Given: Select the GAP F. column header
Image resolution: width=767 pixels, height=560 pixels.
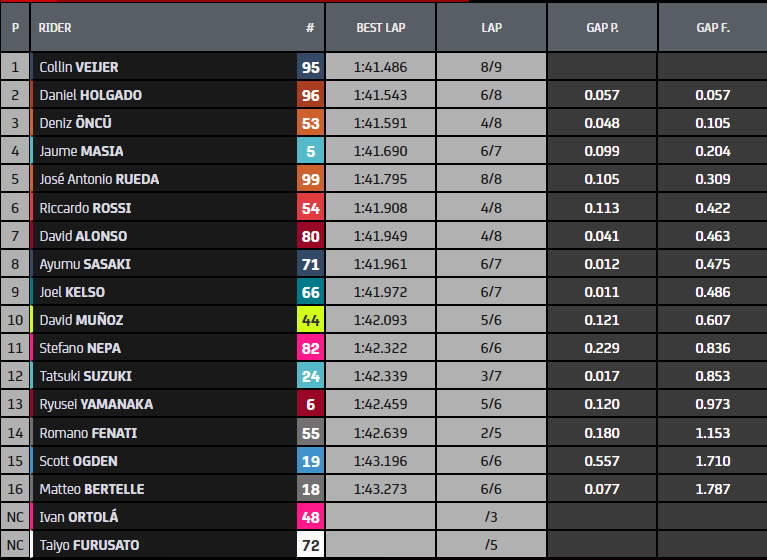Looking at the screenshot, I should (x=712, y=28).
